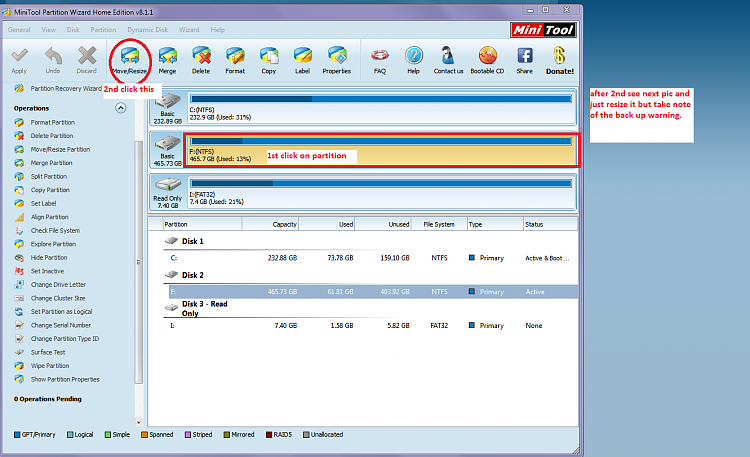Open the Dynamic Disk menu

pos(147,30)
